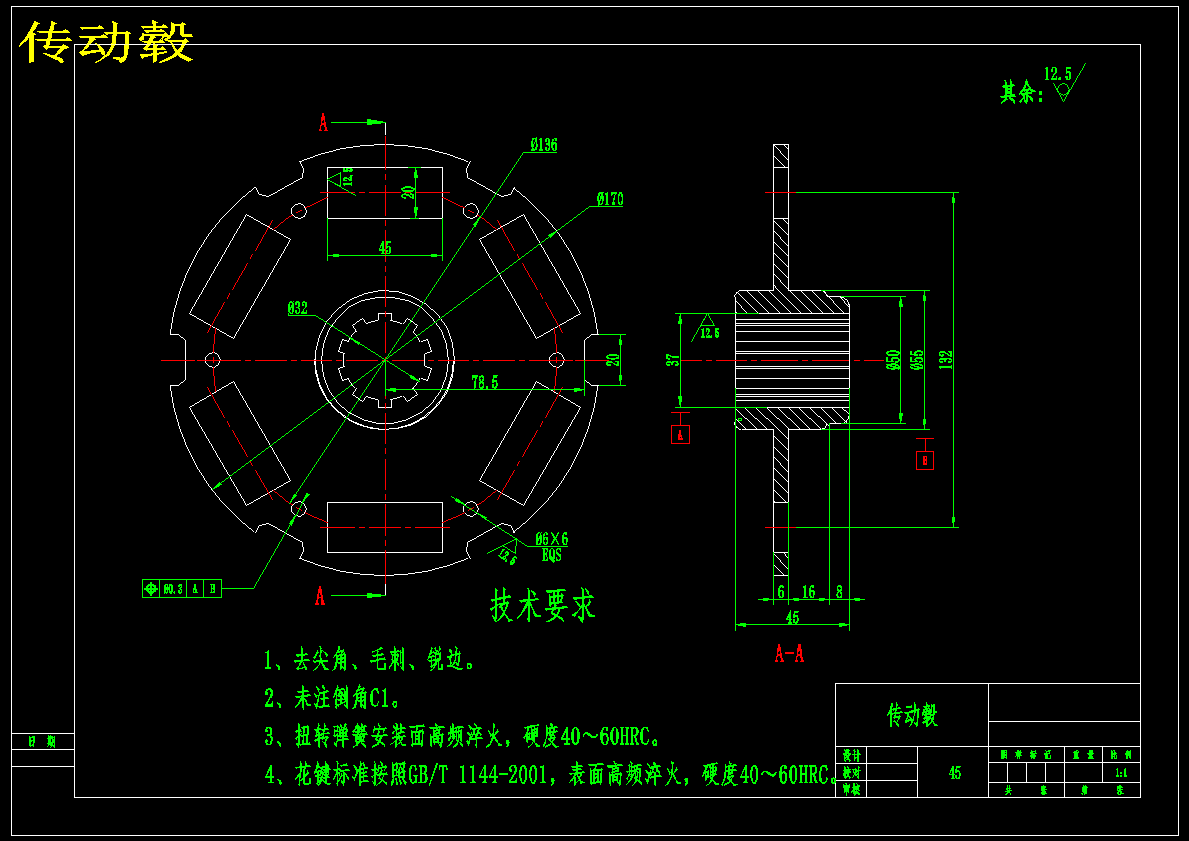
Task: Click the 16 dimension in section view
Action: [808, 592]
